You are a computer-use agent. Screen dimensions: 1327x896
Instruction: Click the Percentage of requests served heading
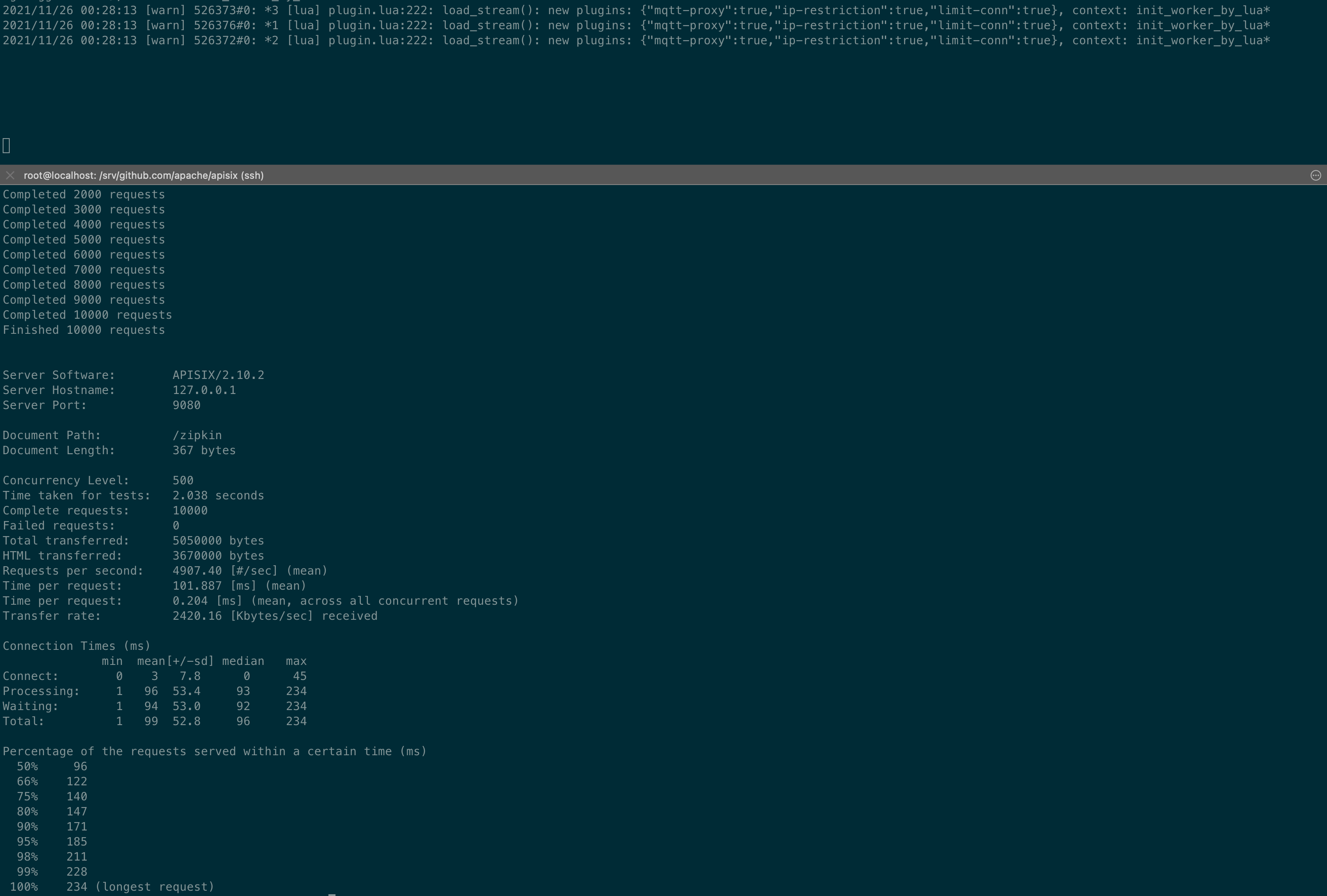click(x=214, y=752)
